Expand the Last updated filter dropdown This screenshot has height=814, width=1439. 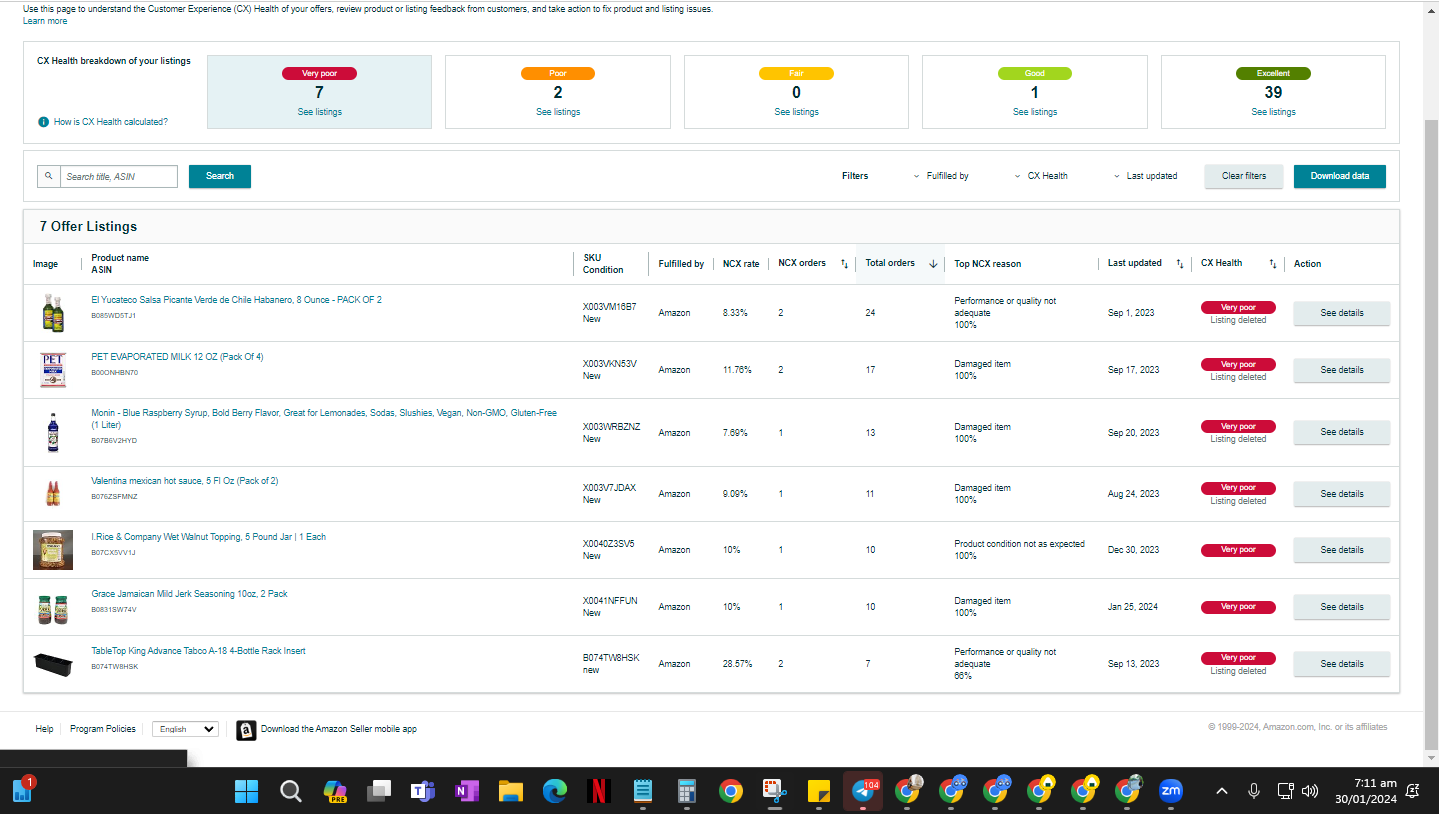1145,176
